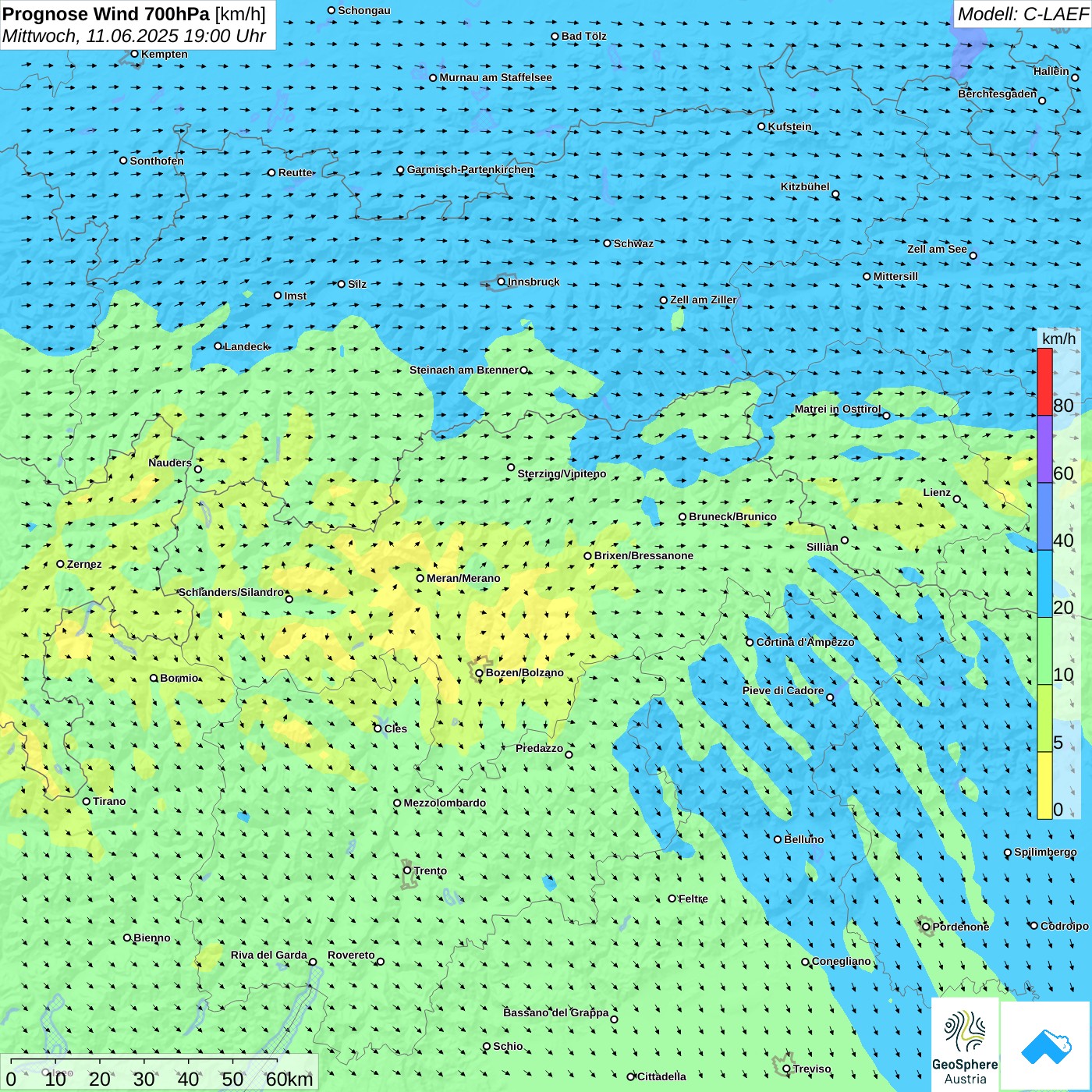Screen dimensions: 1092x1092
Task: Click the 'Cortina d'Ampezzo' label
Action: point(805,642)
